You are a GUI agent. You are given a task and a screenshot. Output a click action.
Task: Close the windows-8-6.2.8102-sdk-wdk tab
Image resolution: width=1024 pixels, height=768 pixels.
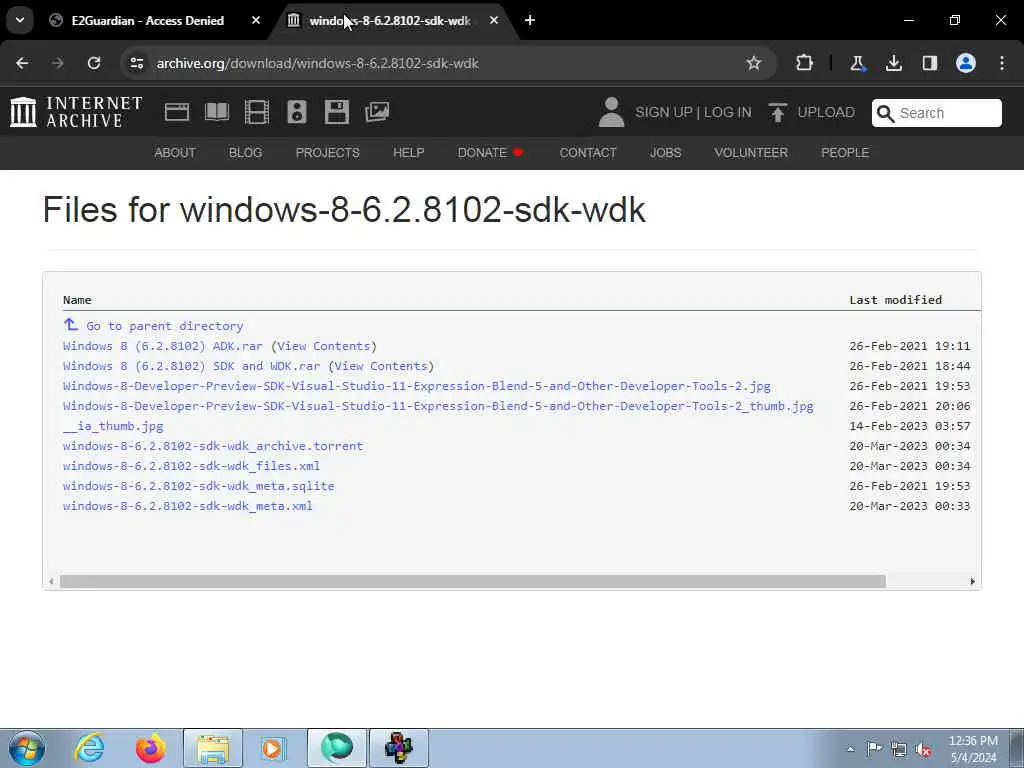494,20
